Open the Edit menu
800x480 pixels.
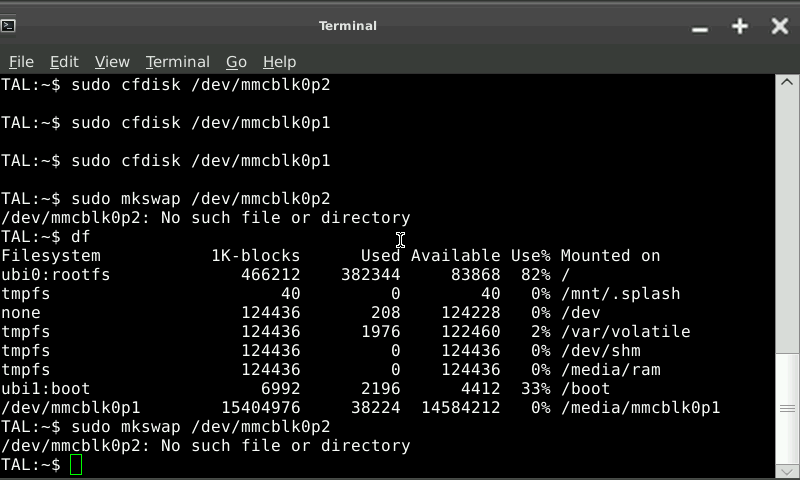click(x=64, y=61)
